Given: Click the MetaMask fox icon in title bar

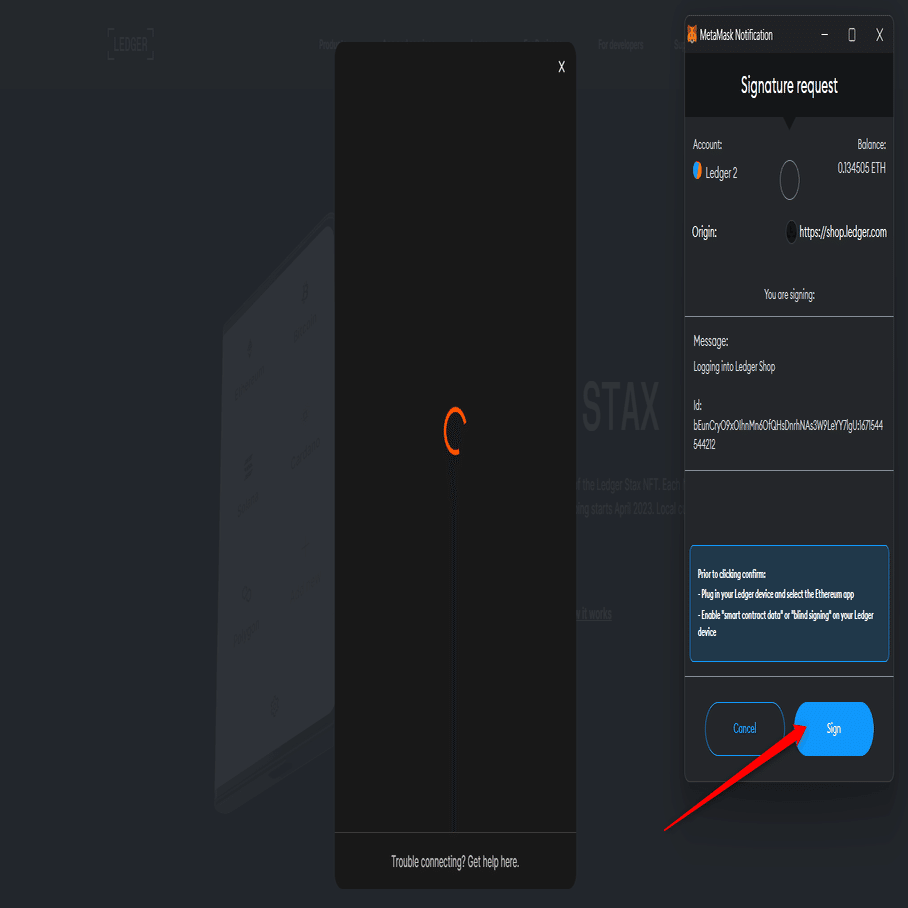Looking at the screenshot, I should tap(692, 34).
